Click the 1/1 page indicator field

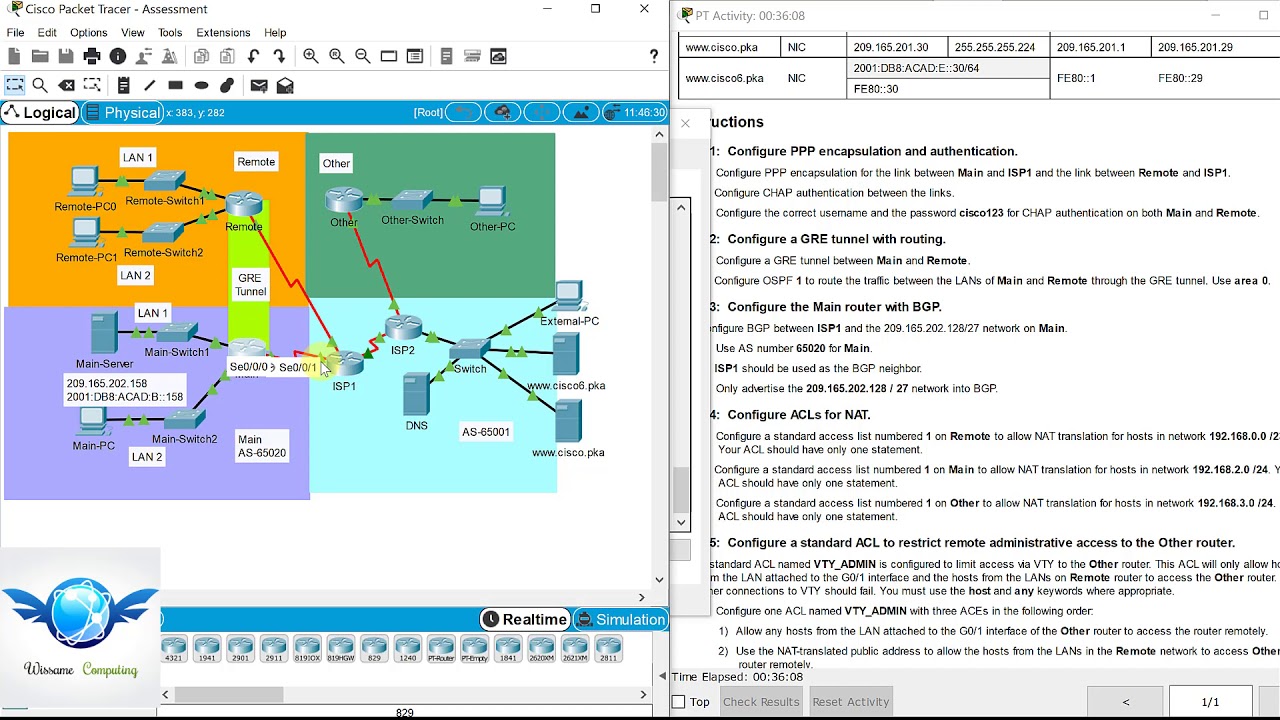(x=1210, y=702)
